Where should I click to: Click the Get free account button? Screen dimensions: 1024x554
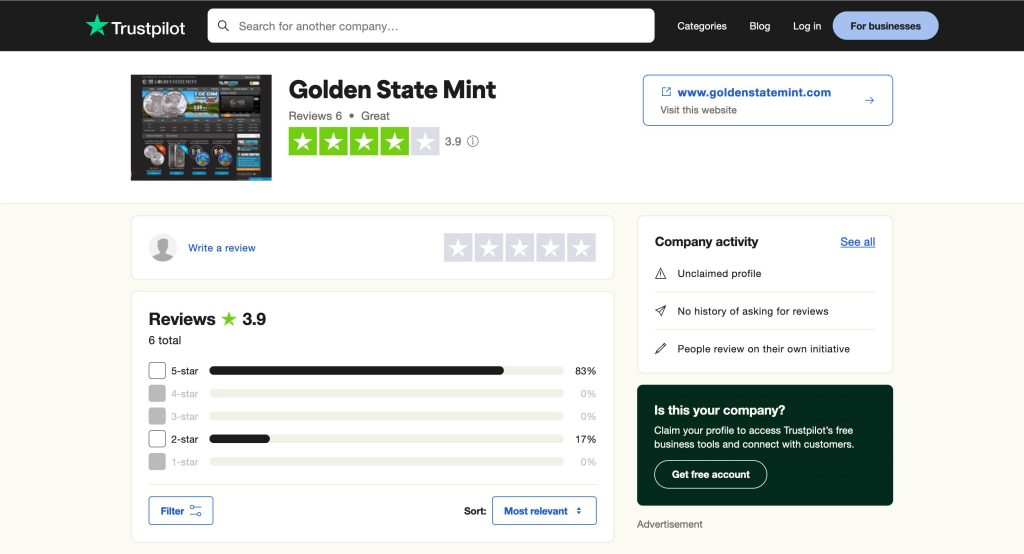[710, 474]
